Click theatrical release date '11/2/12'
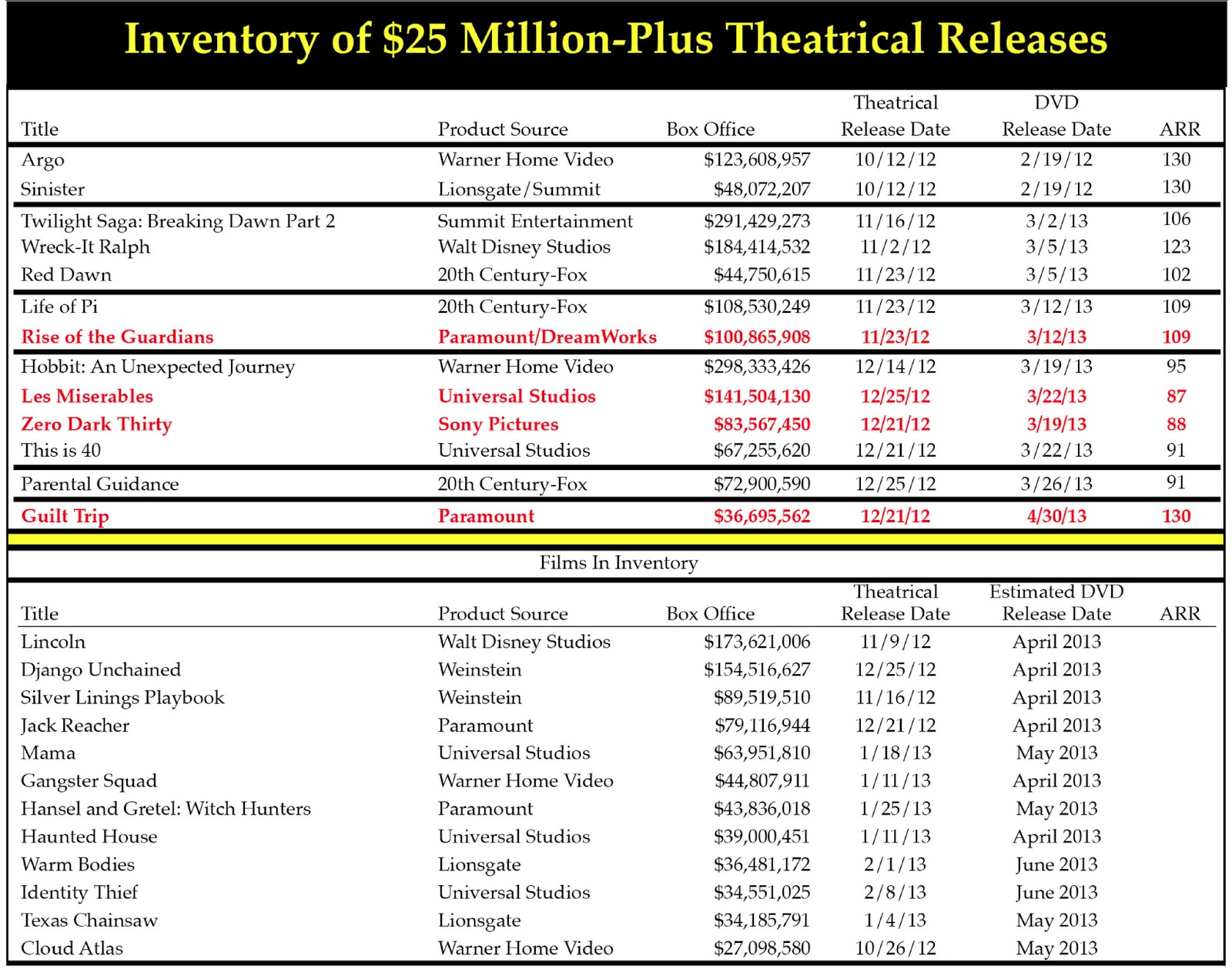The height and width of the screenshot is (976, 1232). pyautogui.click(x=896, y=247)
